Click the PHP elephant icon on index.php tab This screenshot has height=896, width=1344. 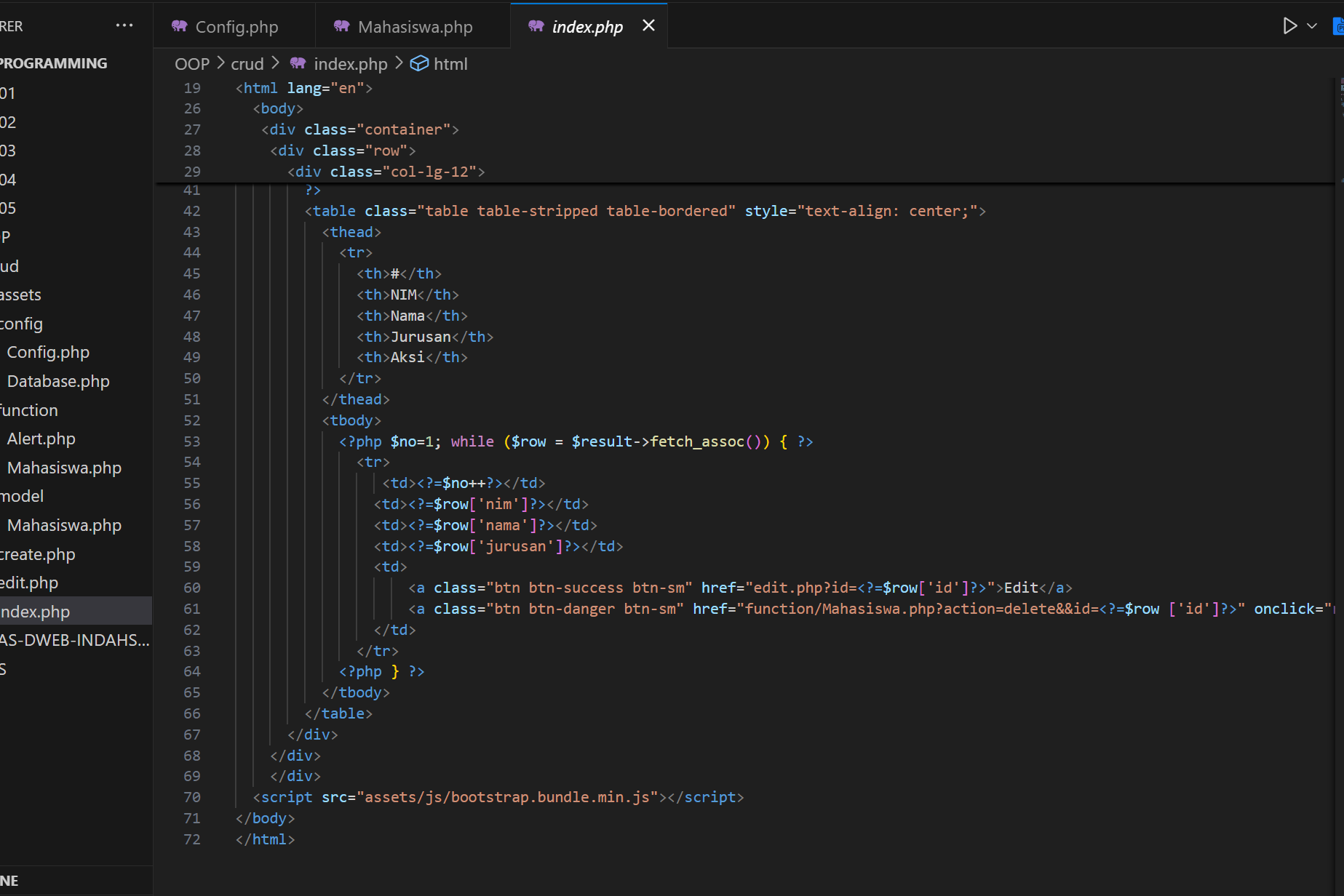536,27
